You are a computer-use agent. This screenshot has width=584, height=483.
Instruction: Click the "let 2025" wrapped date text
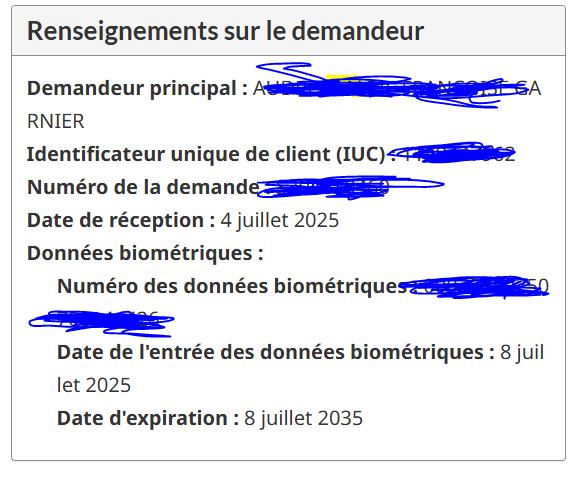pos(94,385)
